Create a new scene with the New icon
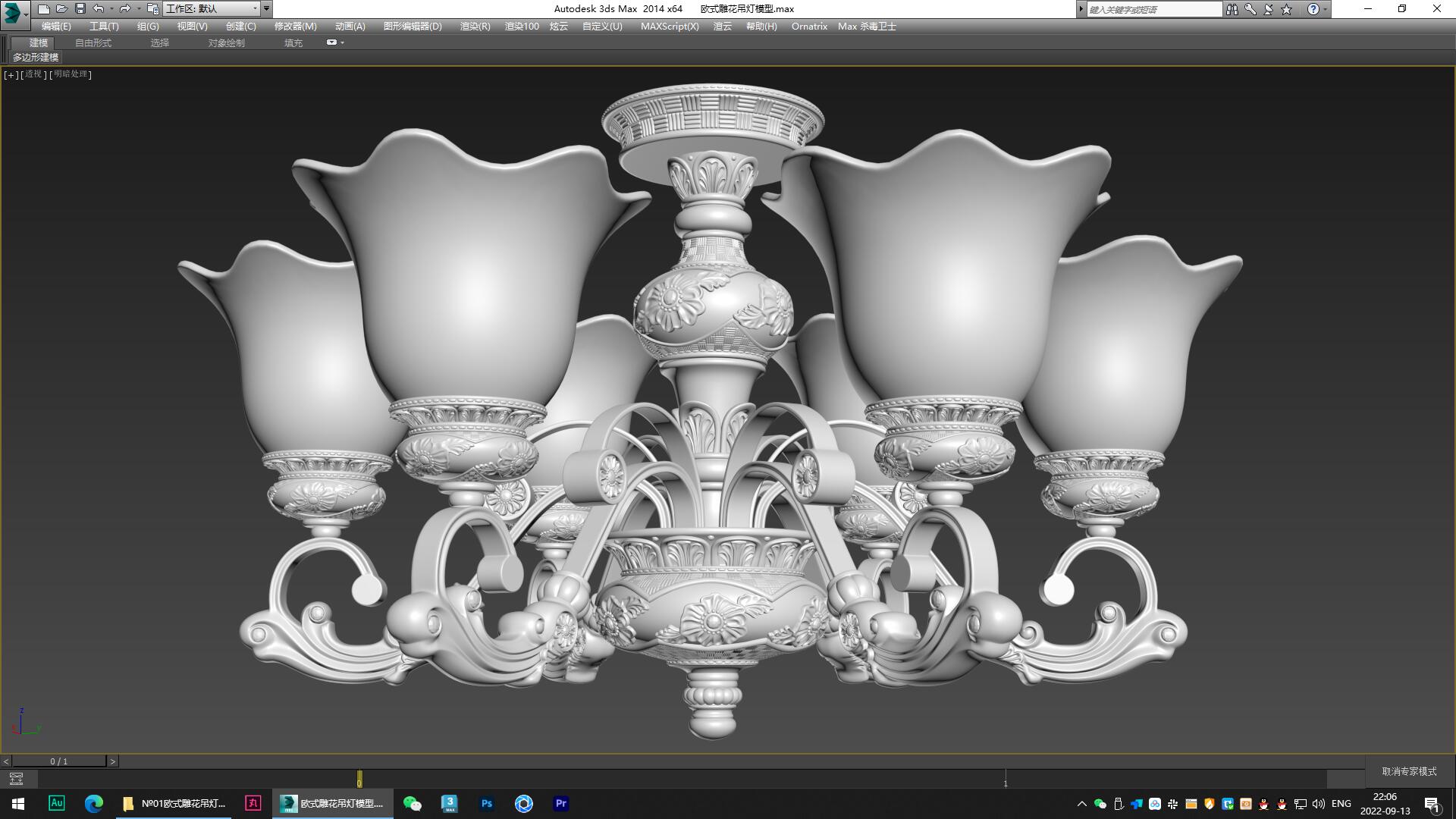The height and width of the screenshot is (819, 1456). coord(43,9)
